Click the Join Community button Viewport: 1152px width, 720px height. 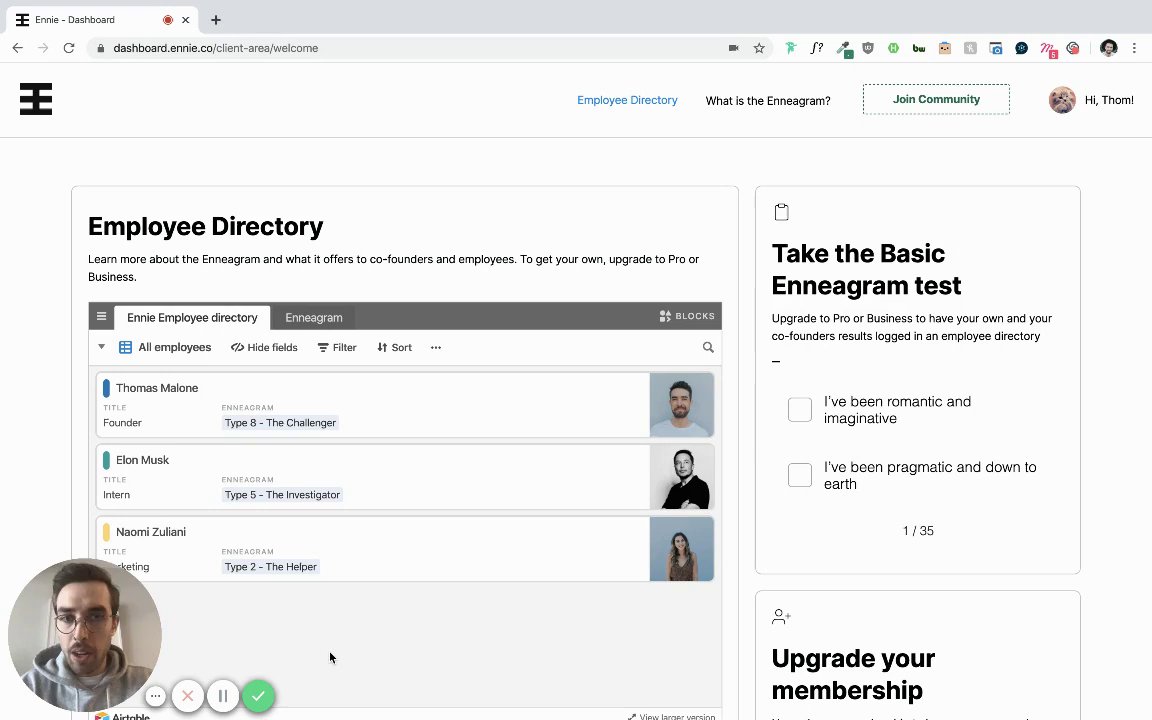(x=936, y=99)
